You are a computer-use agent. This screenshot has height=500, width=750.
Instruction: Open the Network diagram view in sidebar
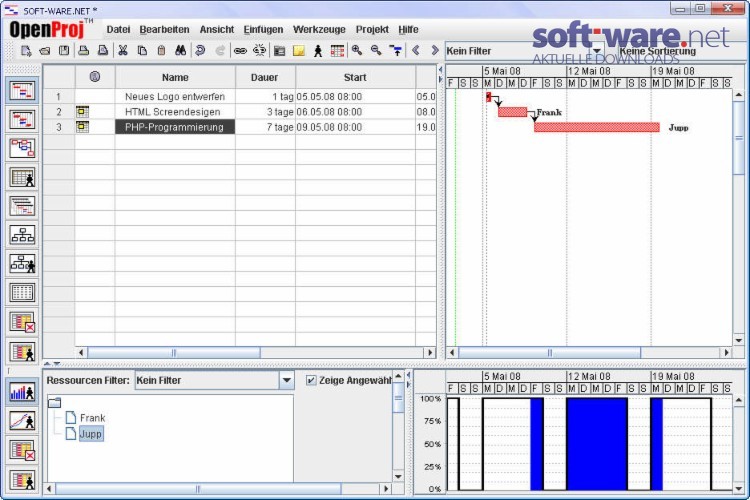22,148
